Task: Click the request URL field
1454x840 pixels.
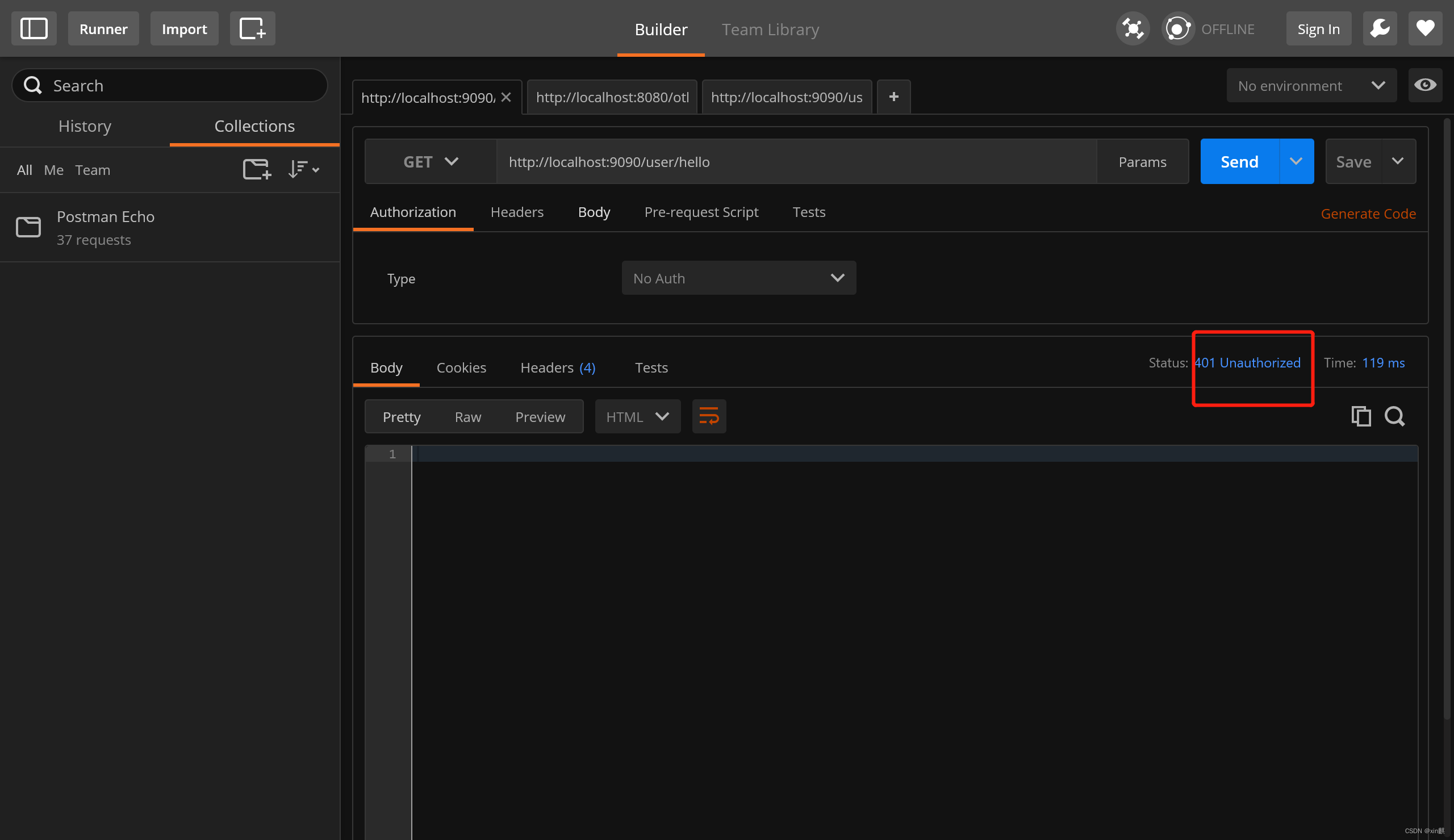Action: (x=796, y=162)
